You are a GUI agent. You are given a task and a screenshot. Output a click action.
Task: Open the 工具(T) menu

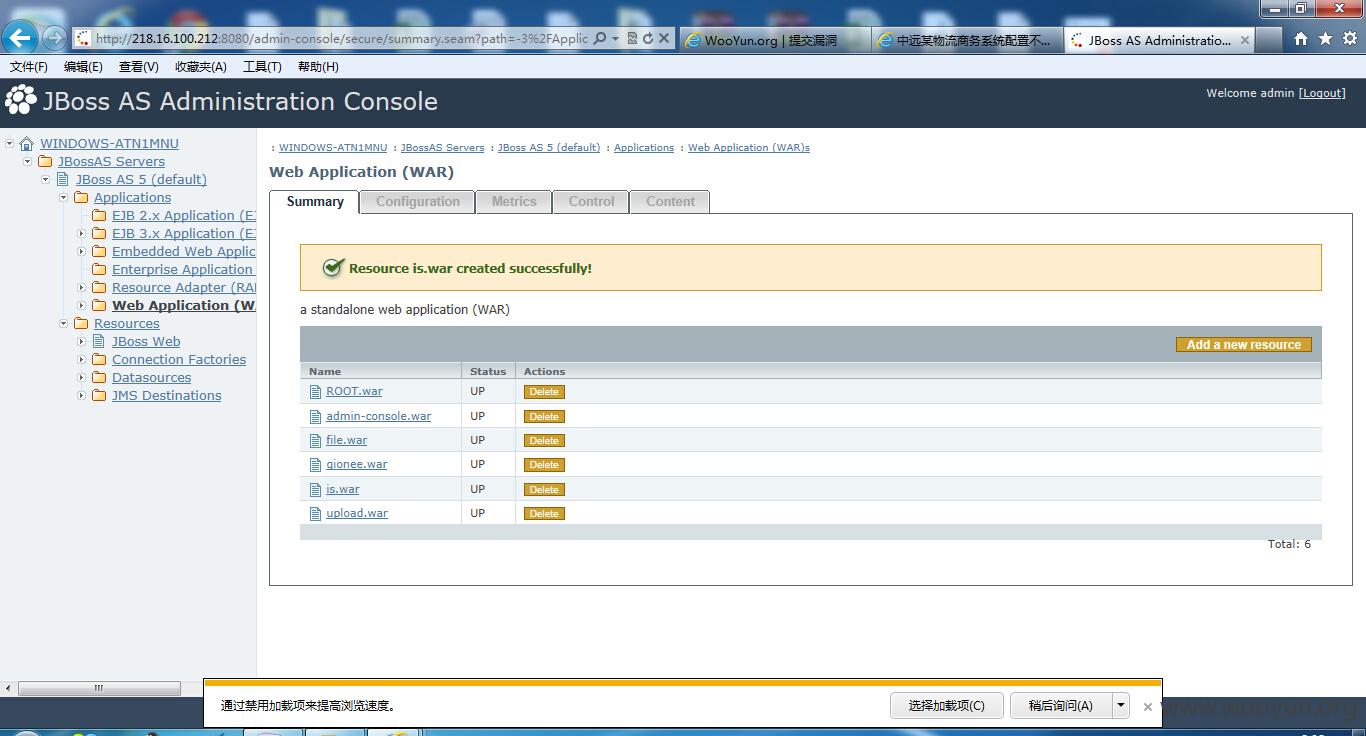pyautogui.click(x=262, y=67)
